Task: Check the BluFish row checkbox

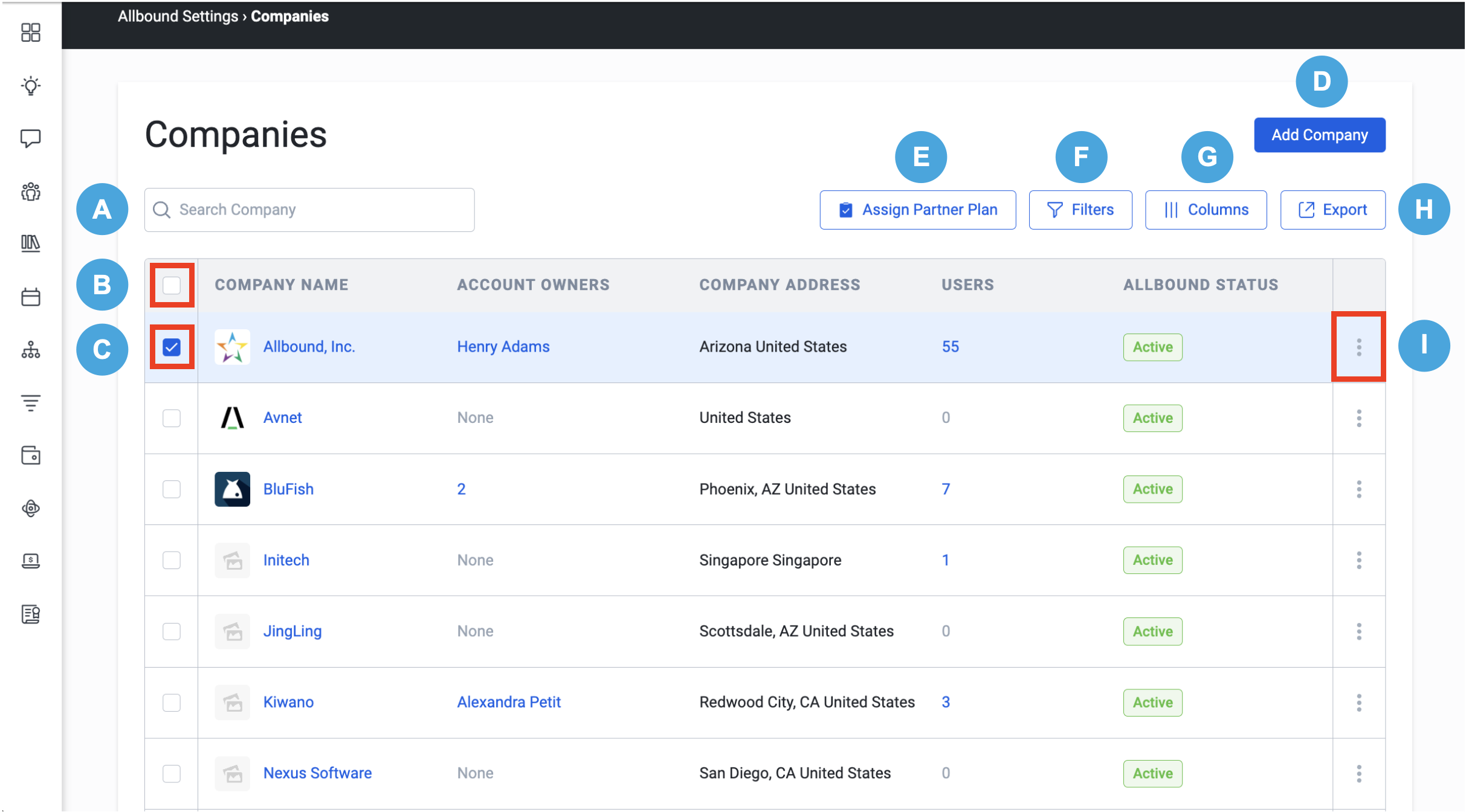Action: click(172, 489)
